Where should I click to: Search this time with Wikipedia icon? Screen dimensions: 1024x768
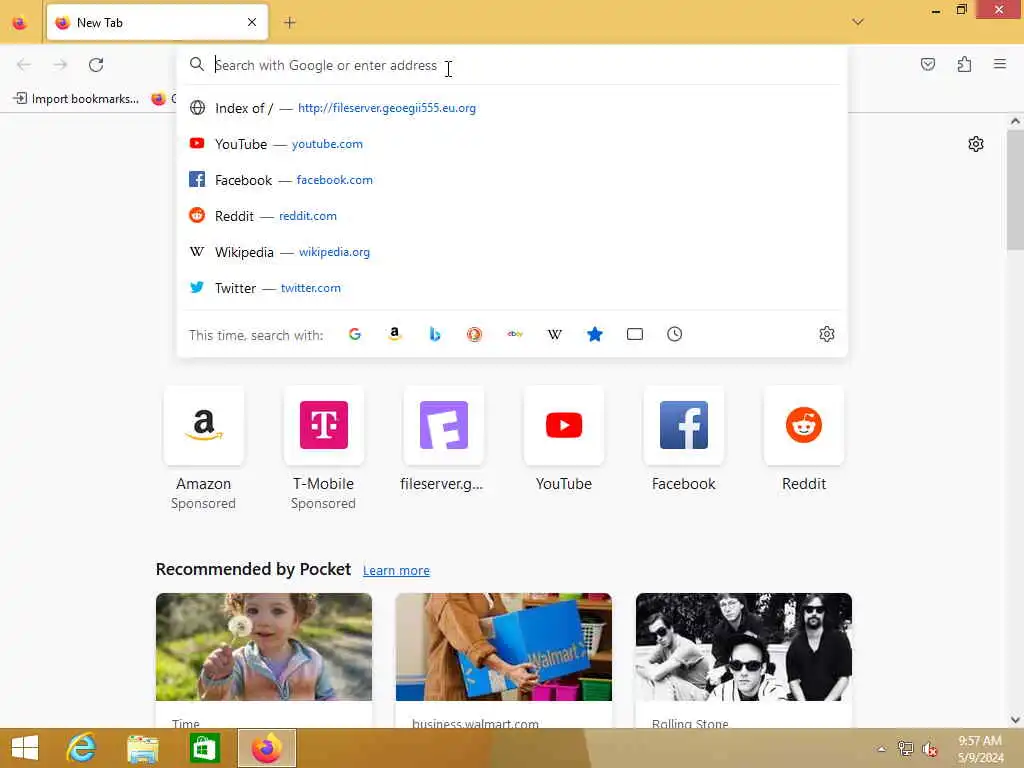pyautogui.click(x=554, y=334)
